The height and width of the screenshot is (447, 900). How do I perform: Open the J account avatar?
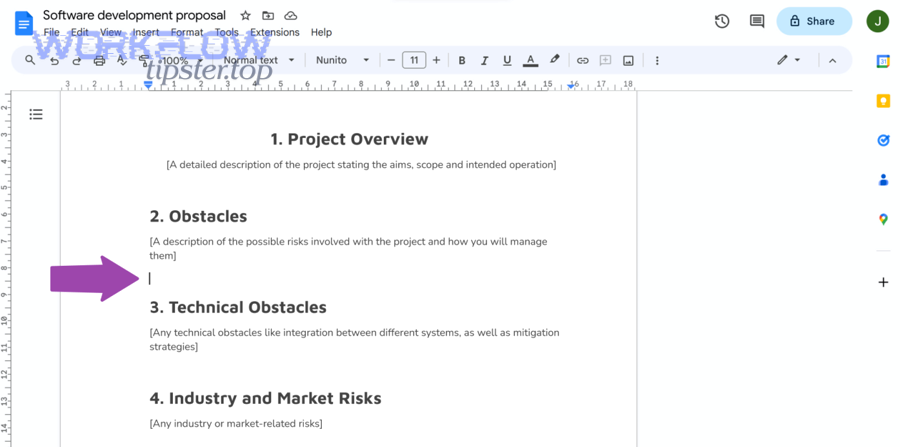pyautogui.click(x=878, y=21)
